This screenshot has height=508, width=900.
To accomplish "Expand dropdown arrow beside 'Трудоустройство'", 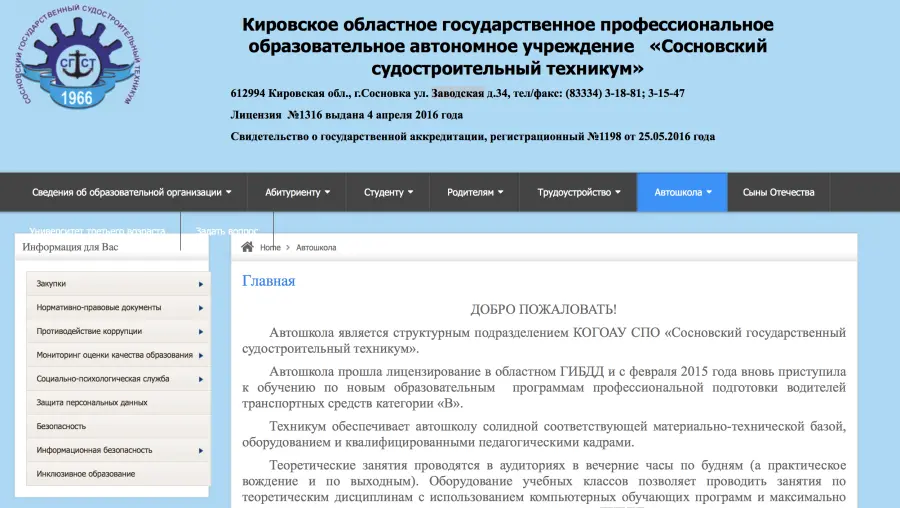I will click(x=618, y=192).
